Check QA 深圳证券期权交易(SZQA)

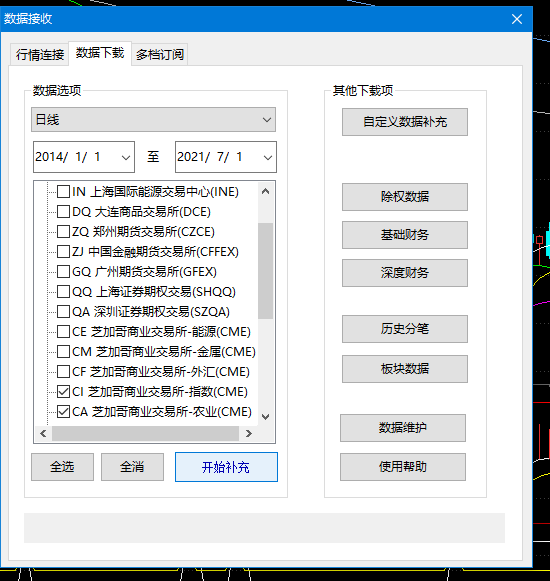pyautogui.click(x=63, y=312)
